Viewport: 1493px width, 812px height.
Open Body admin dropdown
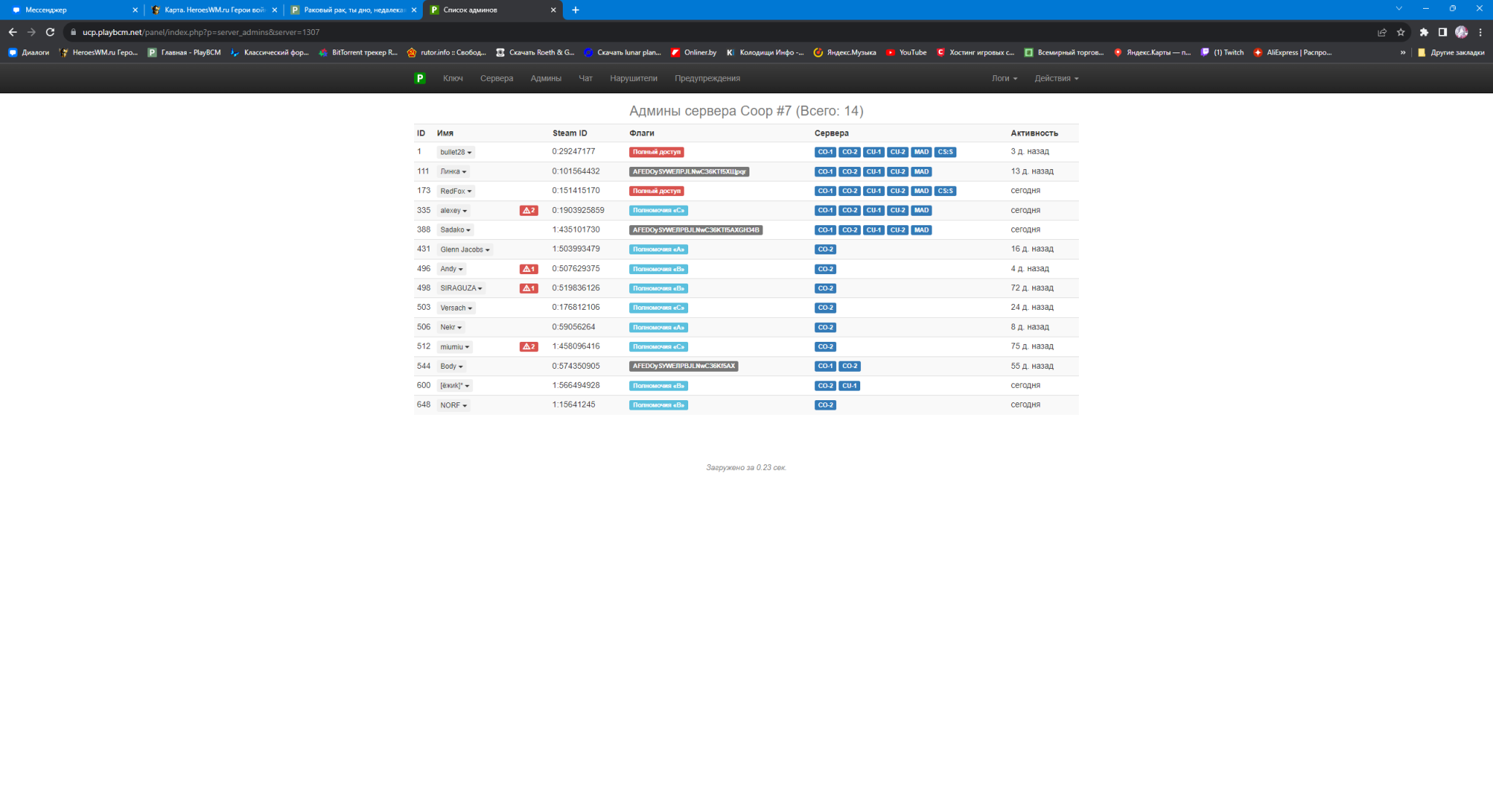point(452,367)
